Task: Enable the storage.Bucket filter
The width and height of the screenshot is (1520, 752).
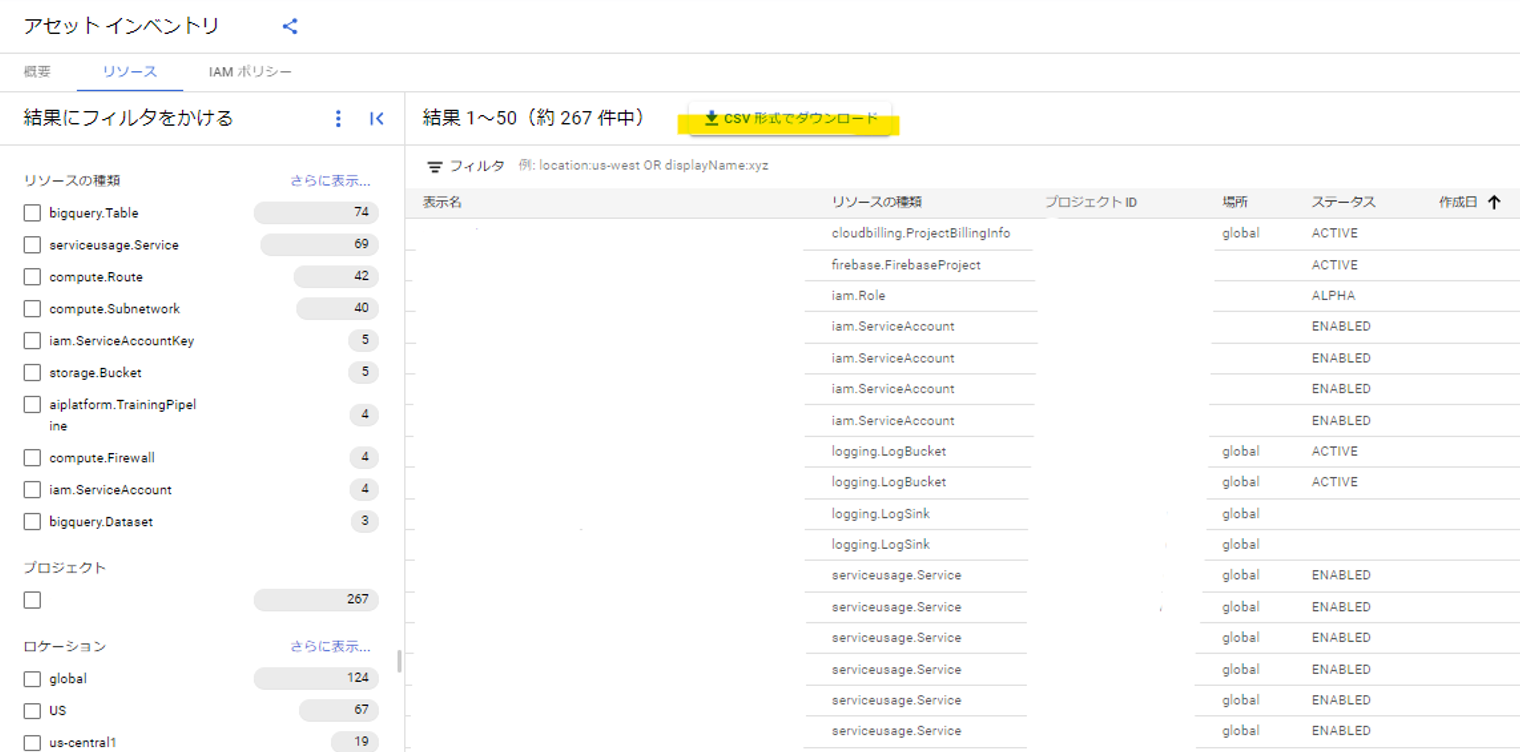Action: click(30, 372)
